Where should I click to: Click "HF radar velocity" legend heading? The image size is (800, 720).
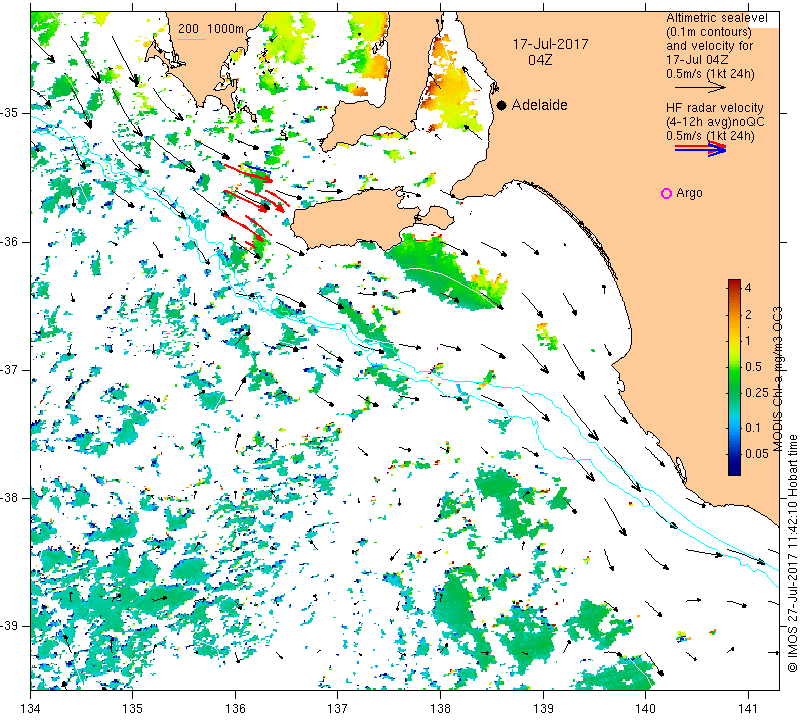click(714, 108)
